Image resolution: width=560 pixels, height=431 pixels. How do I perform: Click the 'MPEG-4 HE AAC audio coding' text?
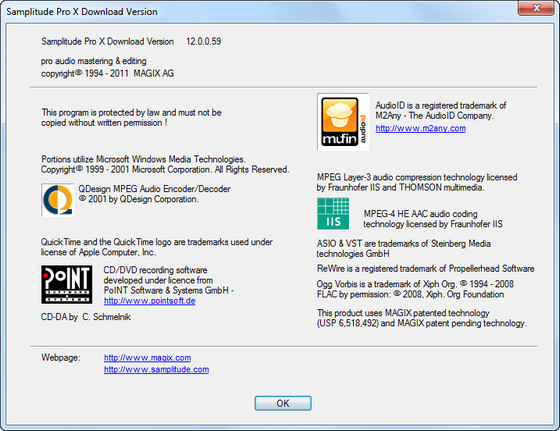(420, 214)
